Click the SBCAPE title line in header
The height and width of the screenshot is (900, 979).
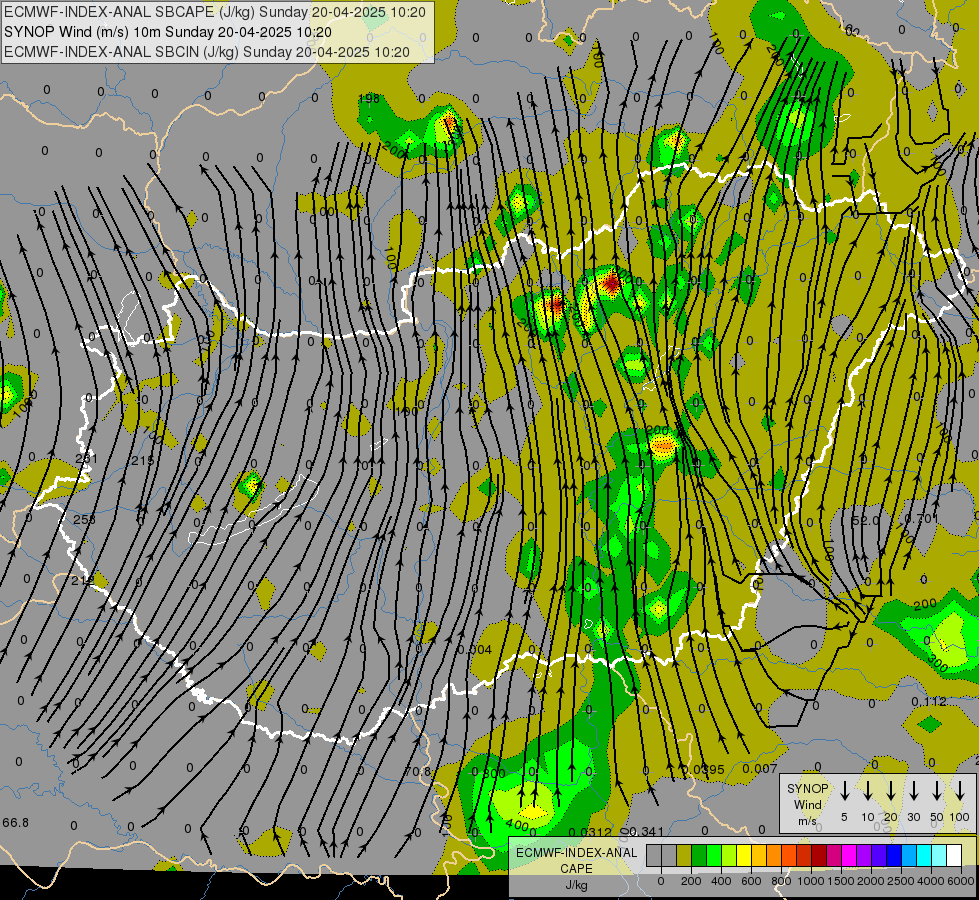click(x=215, y=12)
